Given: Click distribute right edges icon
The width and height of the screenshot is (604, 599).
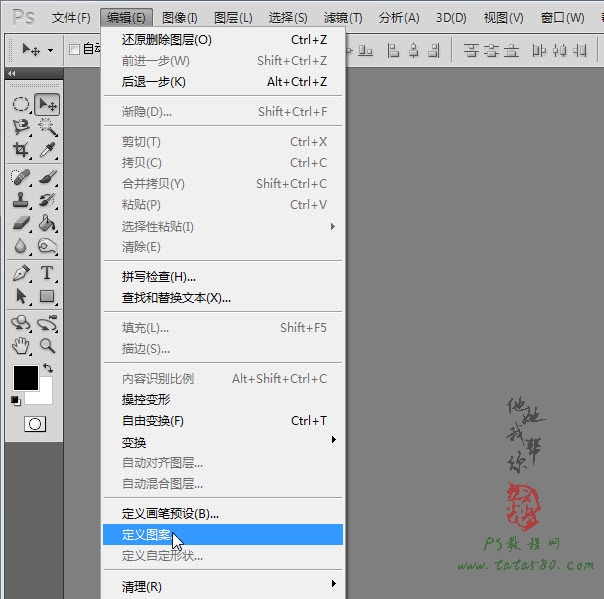Looking at the screenshot, I should (580, 50).
